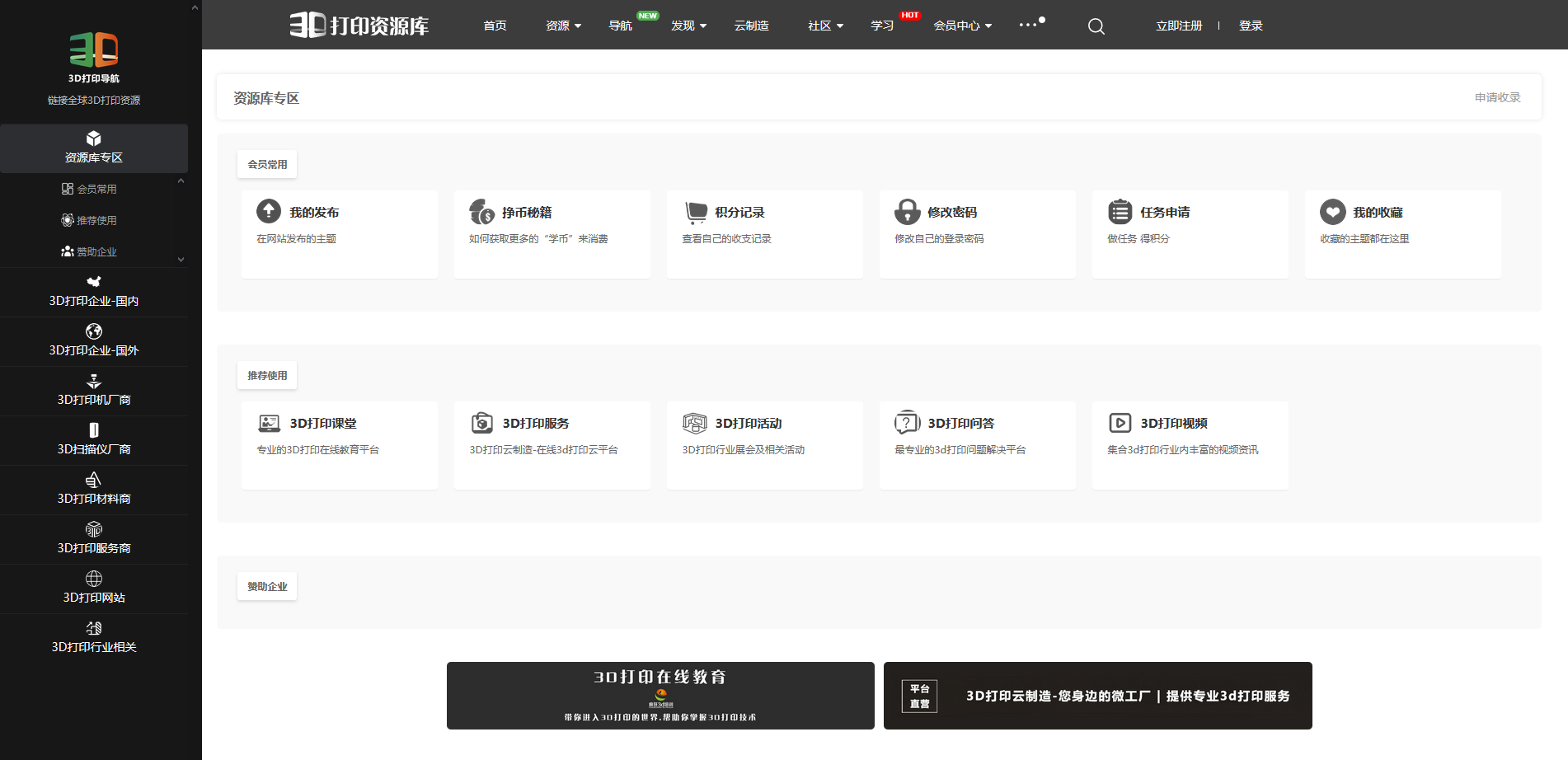1568x760 pixels.
Task: Click the 资源库专区 cube icon
Action: 94,138
